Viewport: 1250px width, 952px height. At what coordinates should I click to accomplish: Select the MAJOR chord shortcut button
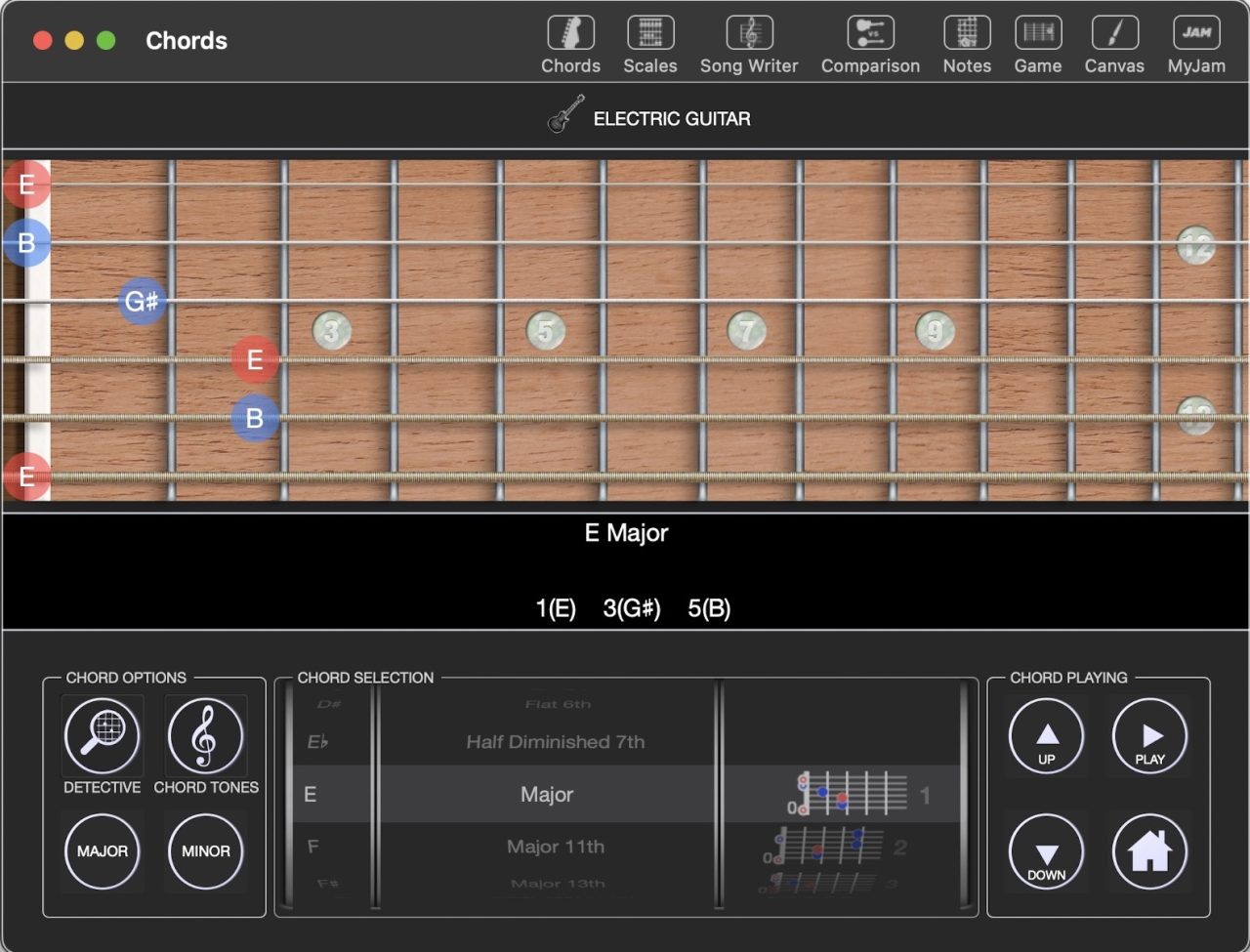(x=103, y=851)
